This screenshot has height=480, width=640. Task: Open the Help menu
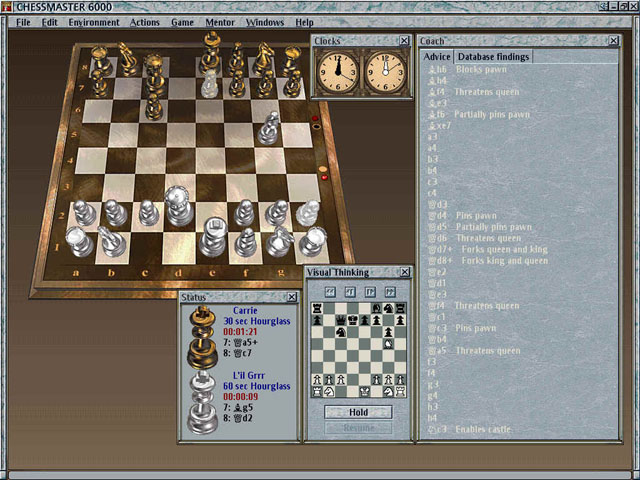tap(304, 22)
